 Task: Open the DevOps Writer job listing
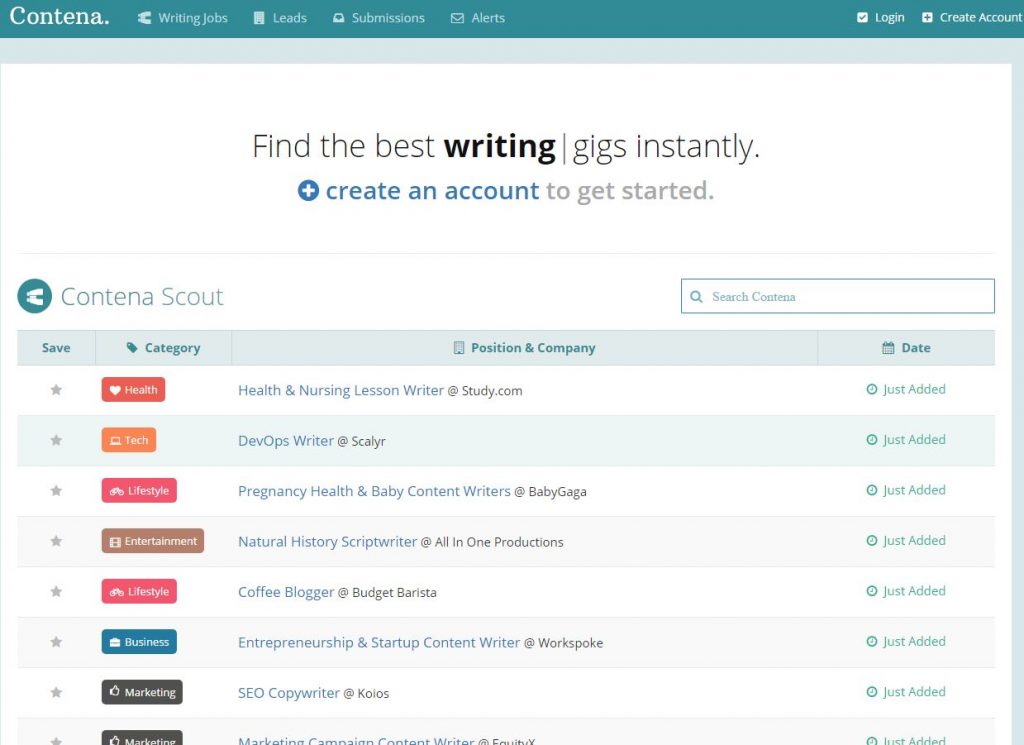pos(286,441)
